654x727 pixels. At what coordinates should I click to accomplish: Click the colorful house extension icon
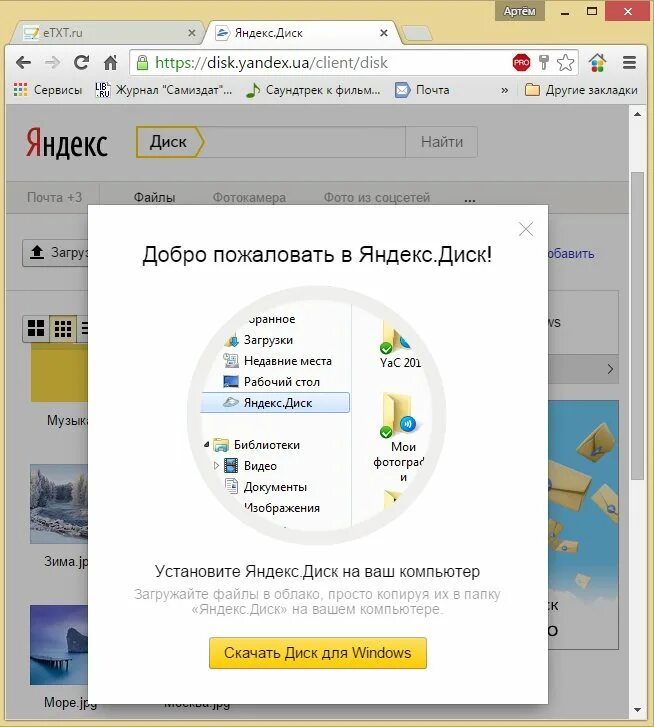point(597,62)
